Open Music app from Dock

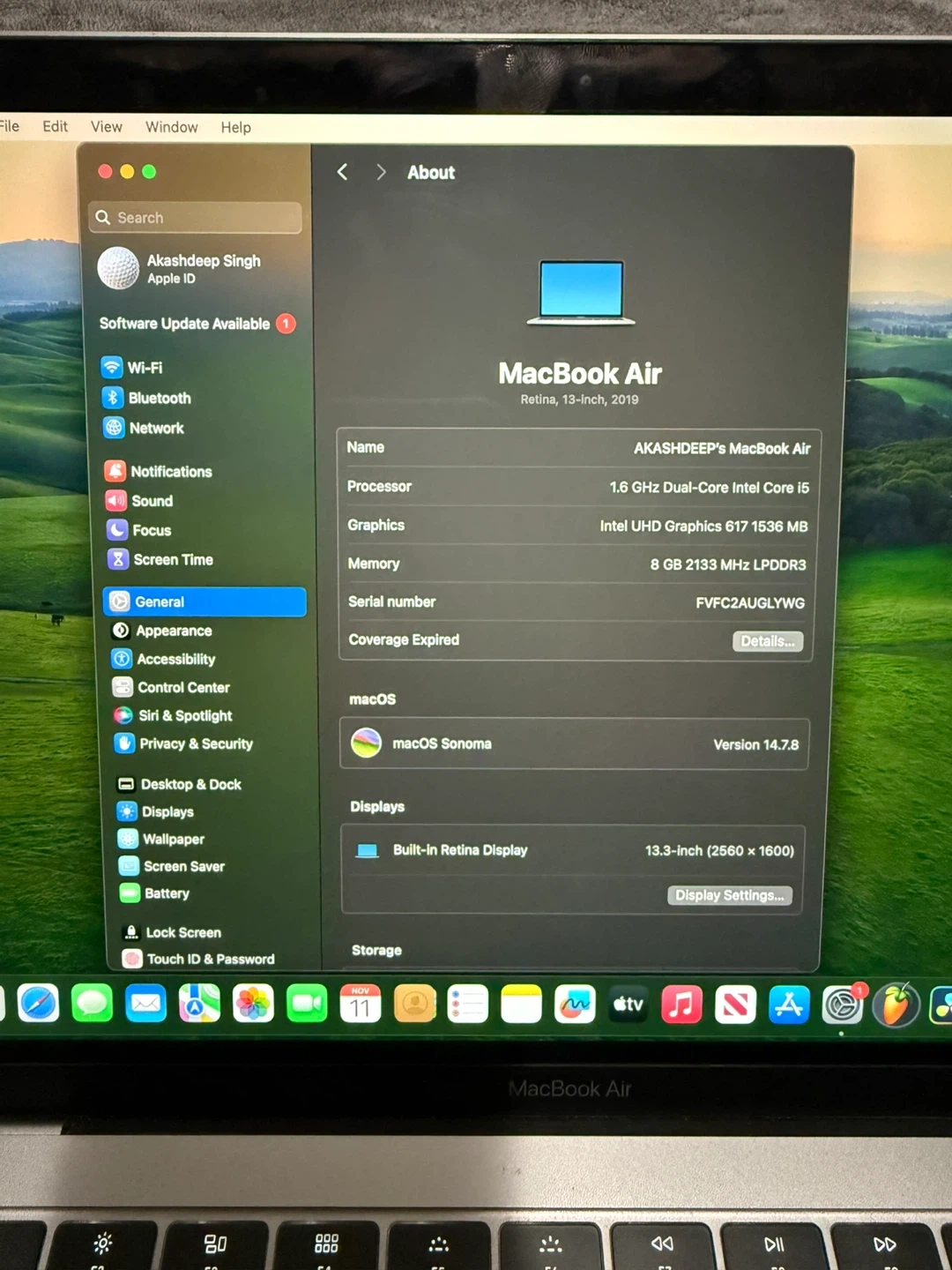(x=681, y=1004)
